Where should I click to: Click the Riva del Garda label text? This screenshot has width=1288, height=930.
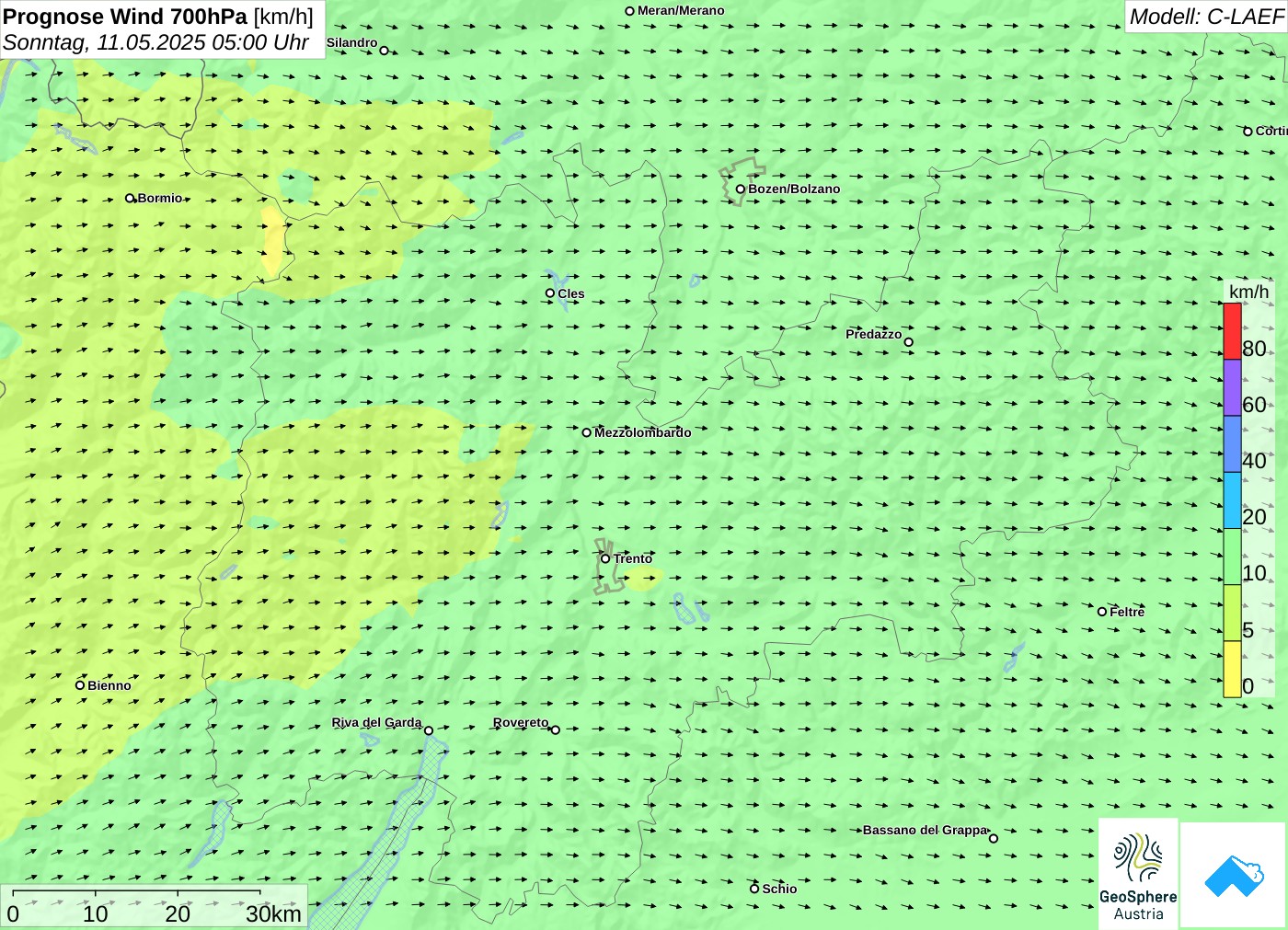[376, 723]
